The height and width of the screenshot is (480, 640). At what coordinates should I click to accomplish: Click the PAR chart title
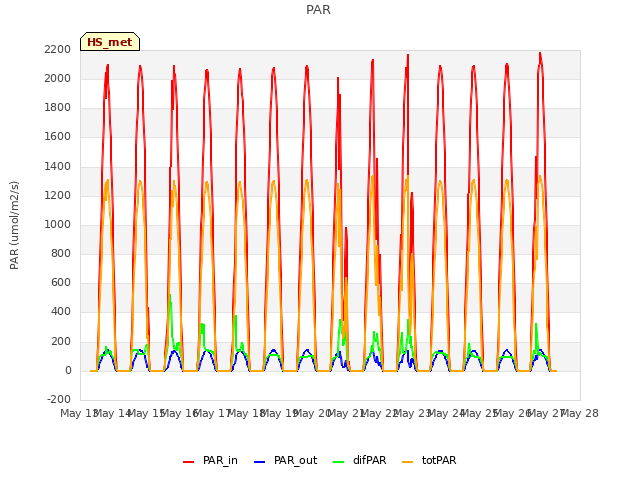[318, 9]
